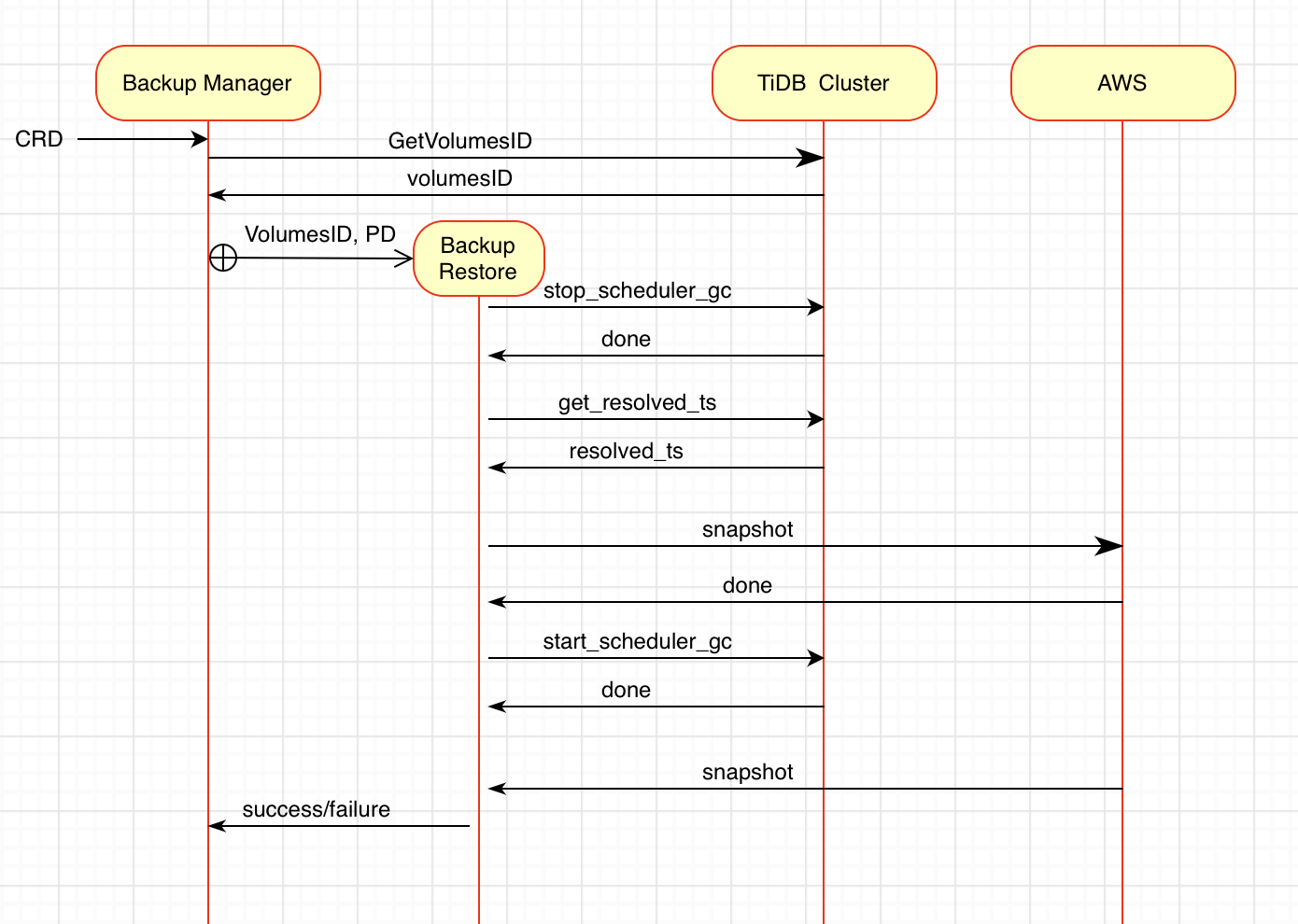Viewport: 1298px width, 924px height.
Task: Select the resolved_ts return label
Action: click(x=626, y=451)
